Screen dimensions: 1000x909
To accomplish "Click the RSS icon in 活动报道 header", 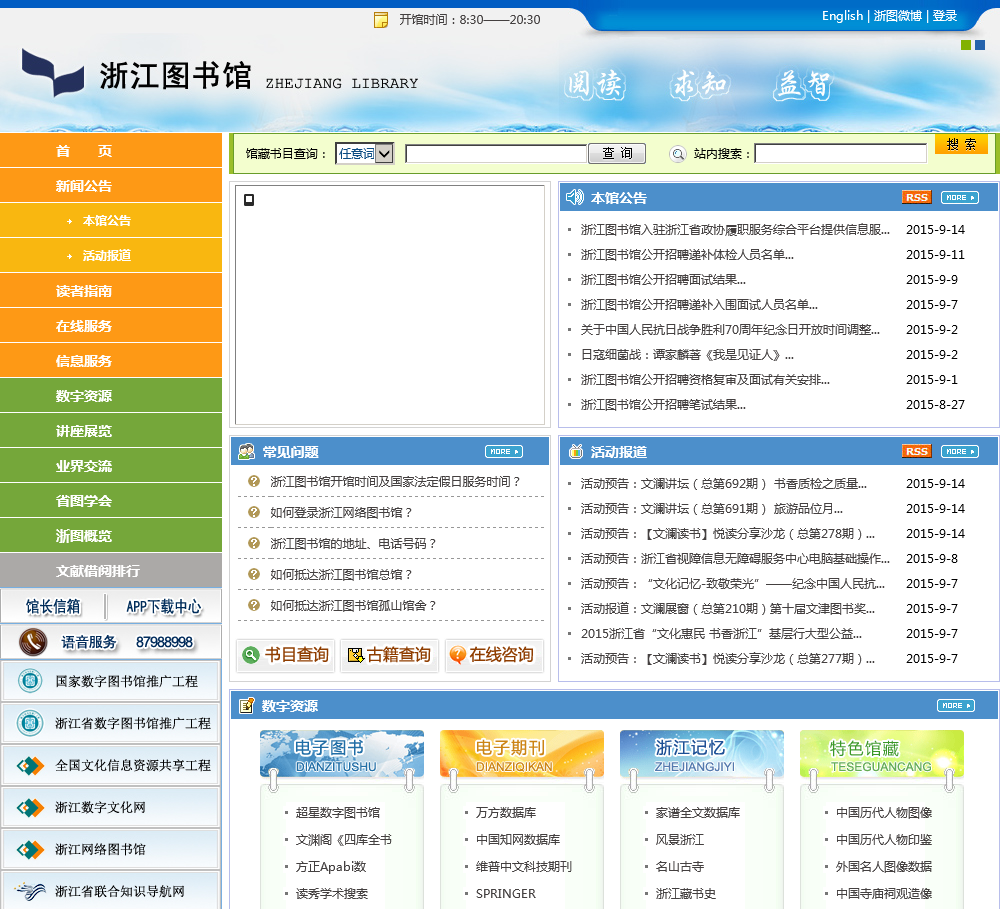I will click(916, 451).
